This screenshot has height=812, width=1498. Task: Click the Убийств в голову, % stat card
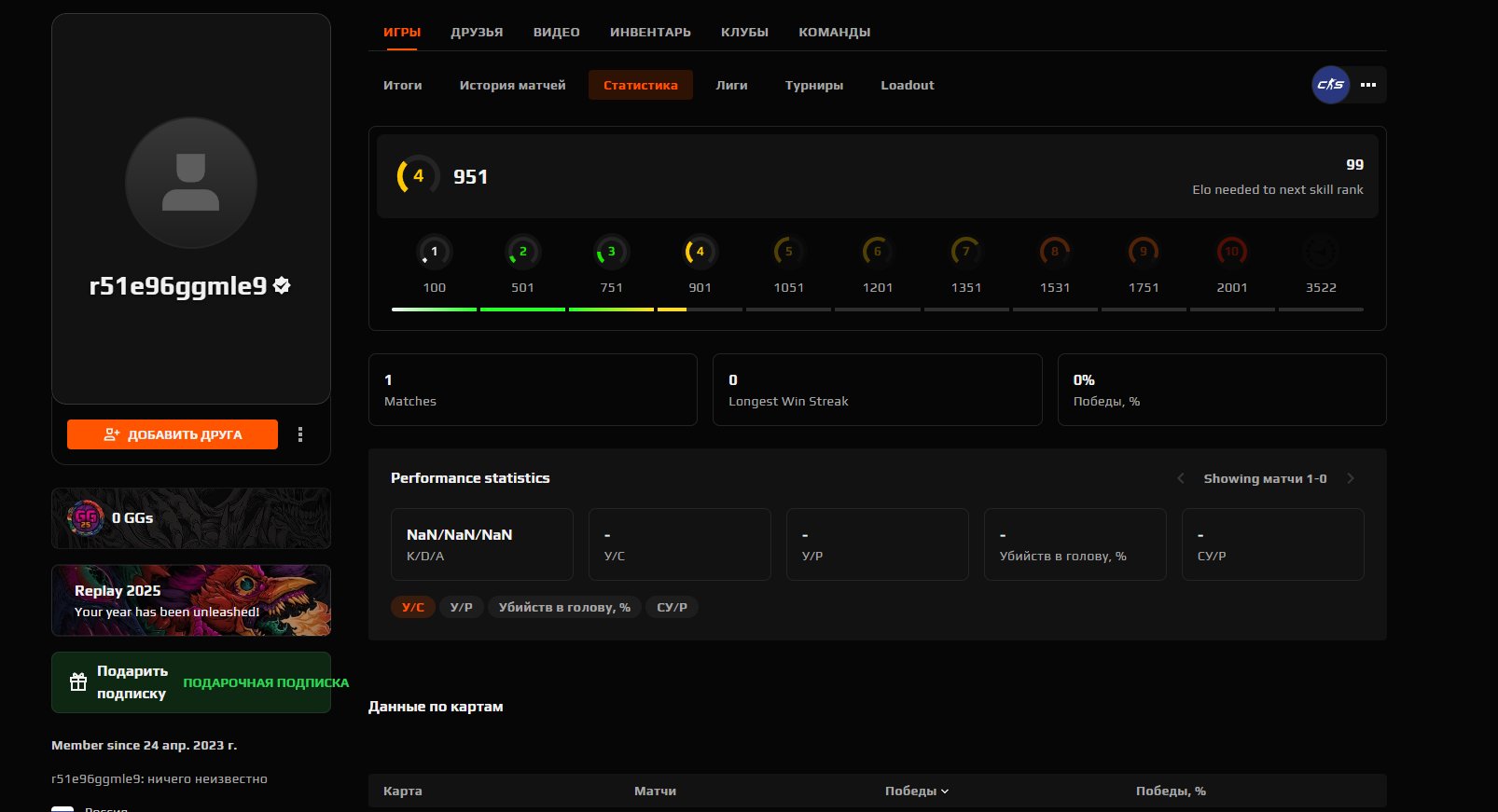tap(1075, 544)
